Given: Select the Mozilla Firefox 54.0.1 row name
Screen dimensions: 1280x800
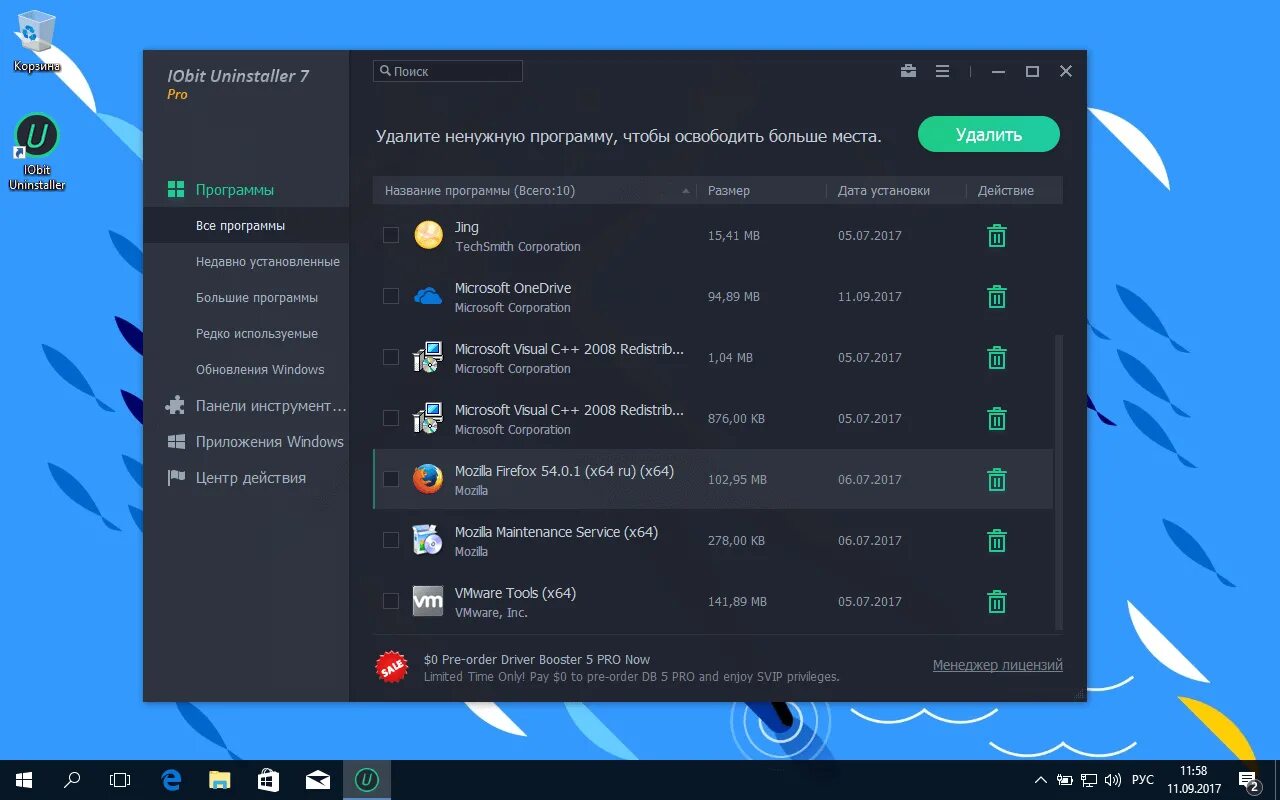Looking at the screenshot, I should [x=564, y=471].
